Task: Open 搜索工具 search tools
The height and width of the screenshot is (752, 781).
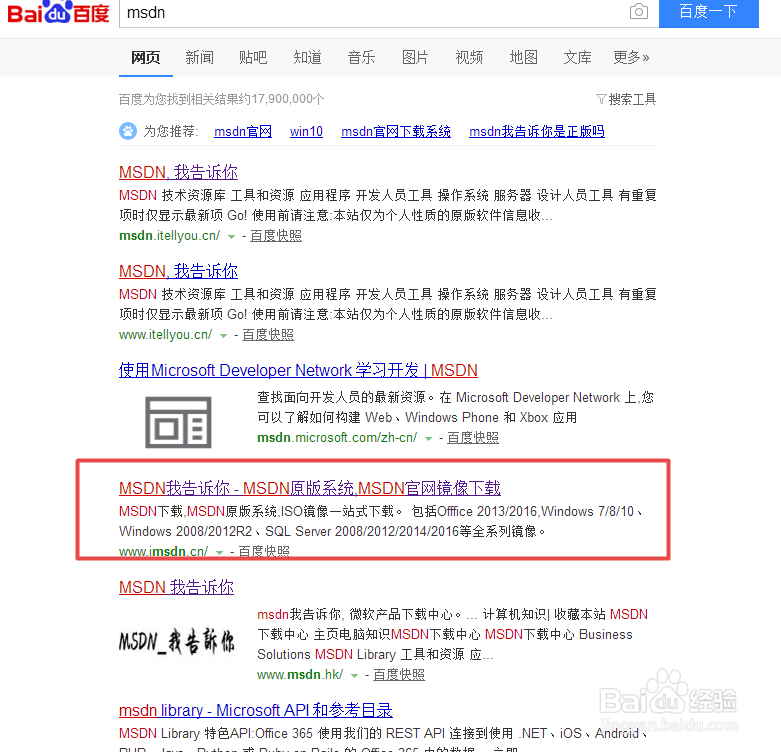Action: 627,99
